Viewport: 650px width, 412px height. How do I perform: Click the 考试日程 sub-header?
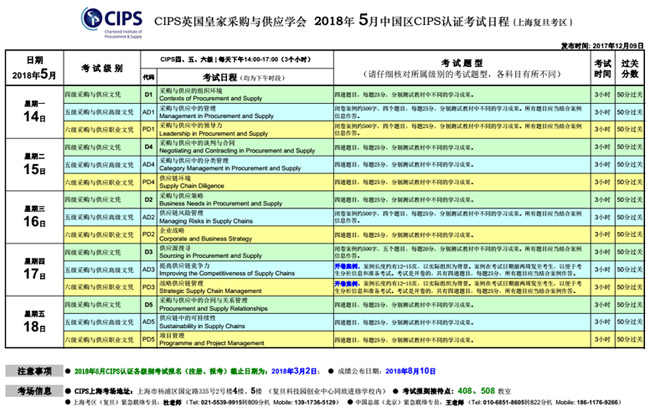pyautogui.click(x=245, y=77)
